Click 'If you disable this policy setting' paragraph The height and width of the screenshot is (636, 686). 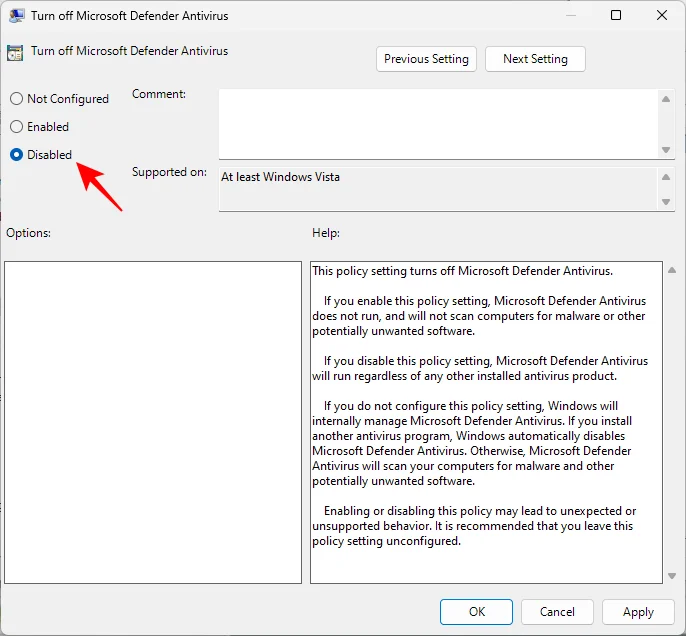tap(480, 368)
